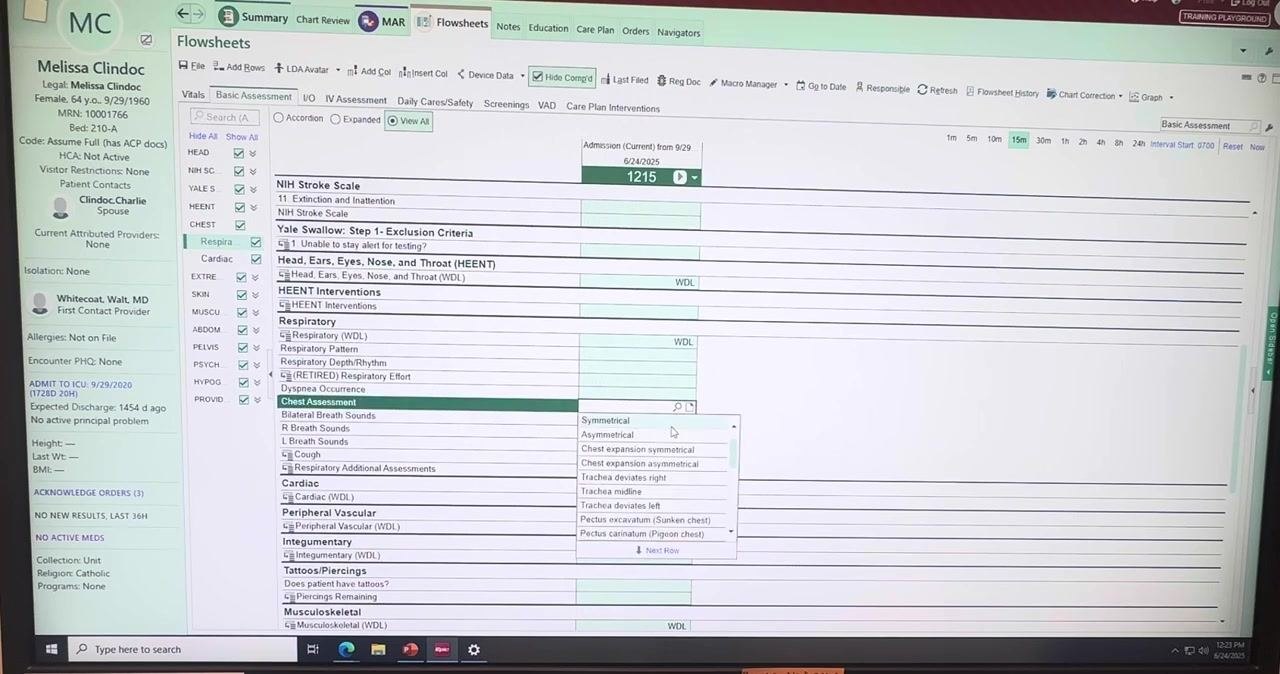Screen dimensions: 1280x674
Task: Open the MAR activity tab
Action: click(x=383, y=21)
